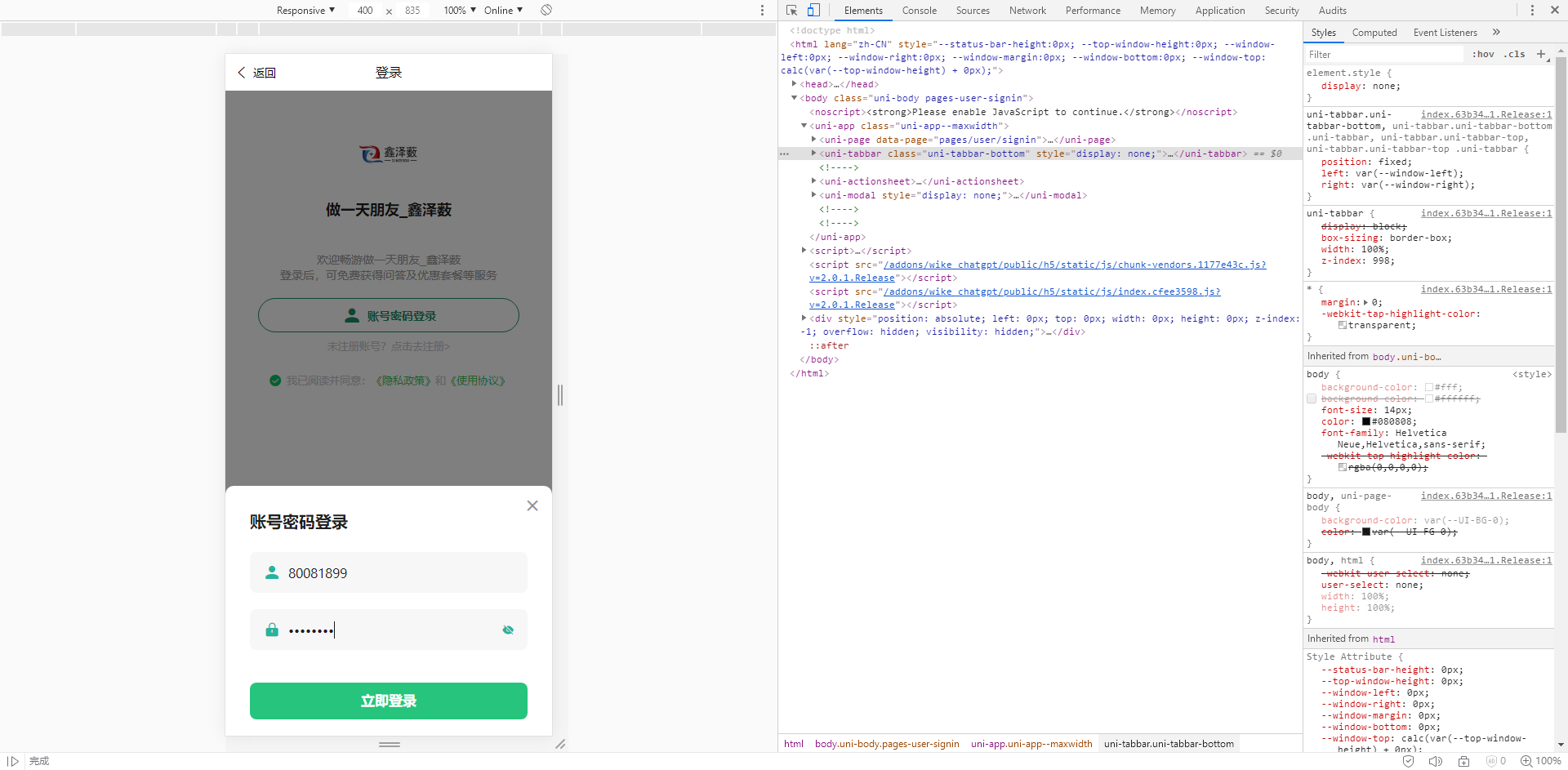
Task: Expand the uni-modal element node
Action: point(813,195)
